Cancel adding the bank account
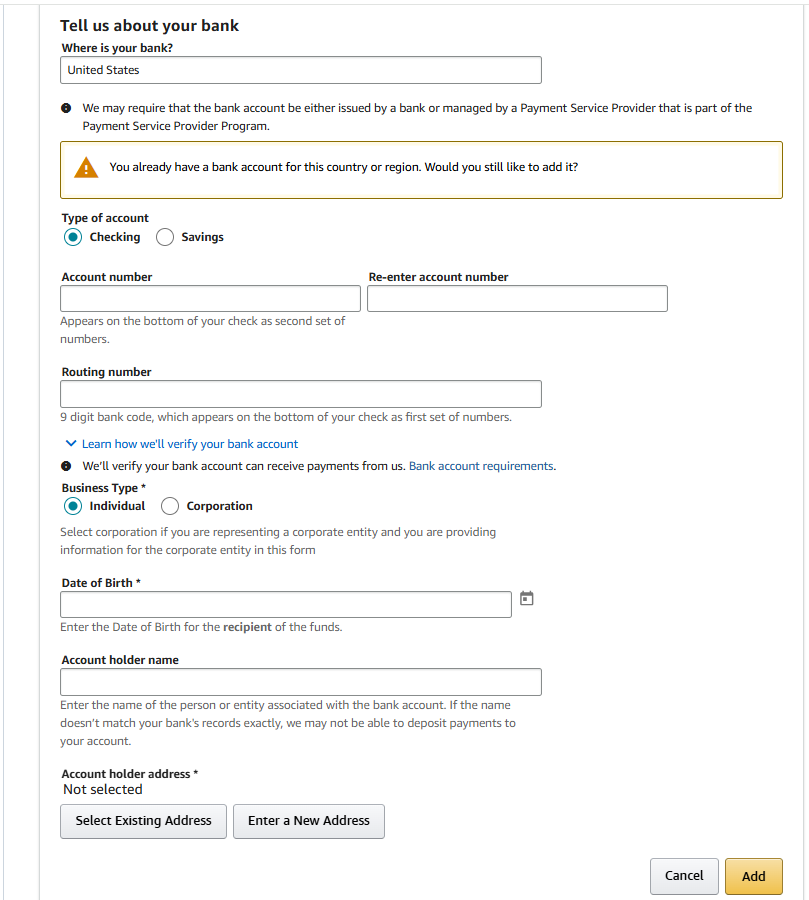The width and height of the screenshot is (809, 900). [684, 876]
